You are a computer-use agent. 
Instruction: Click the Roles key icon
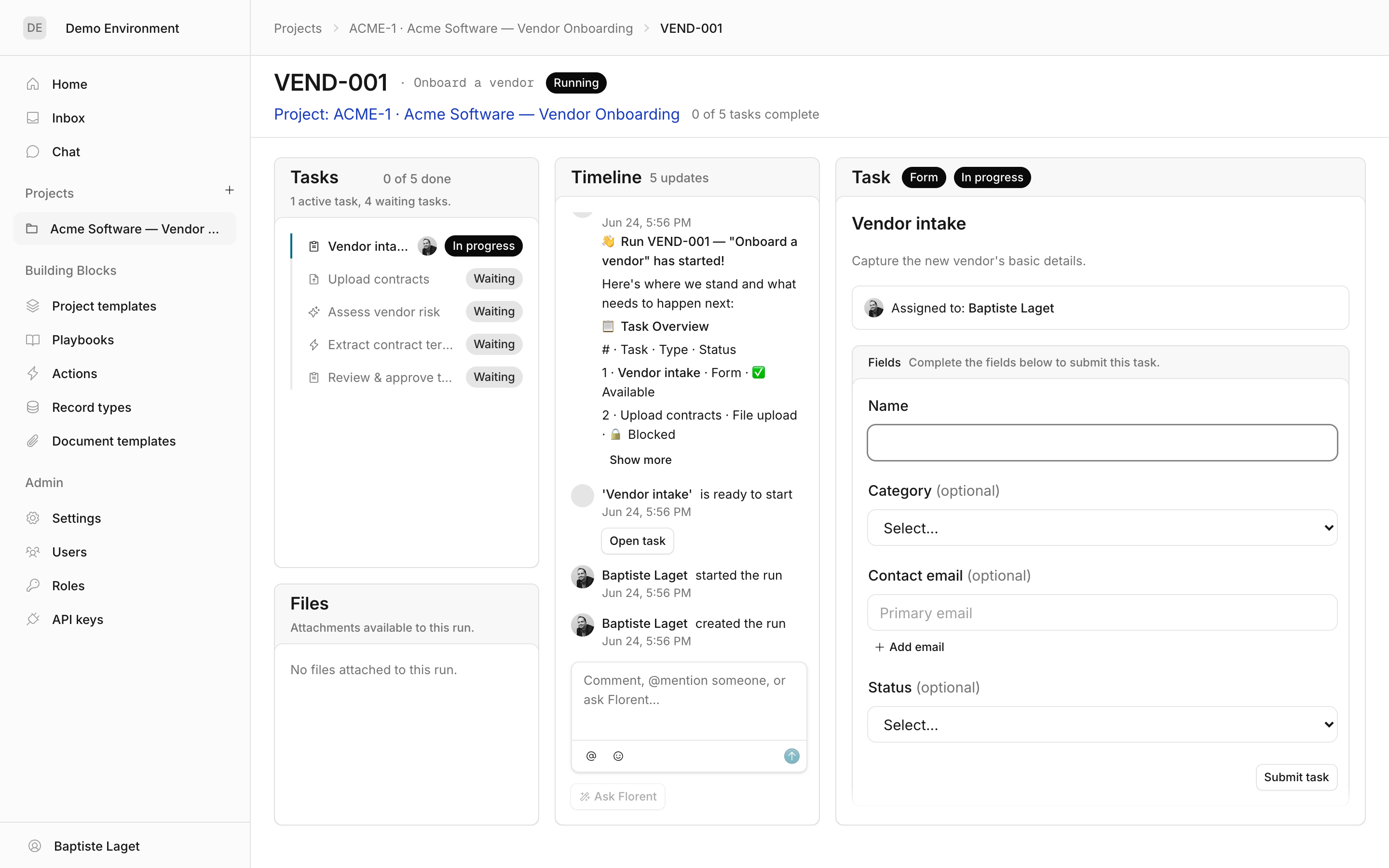pyautogui.click(x=33, y=585)
